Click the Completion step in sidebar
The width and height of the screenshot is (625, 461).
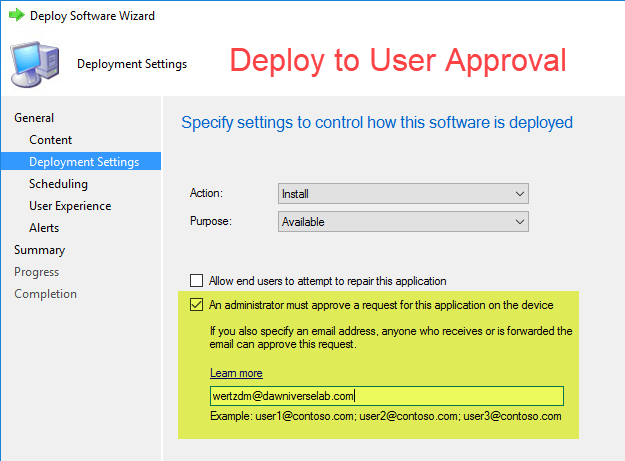coord(45,294)
